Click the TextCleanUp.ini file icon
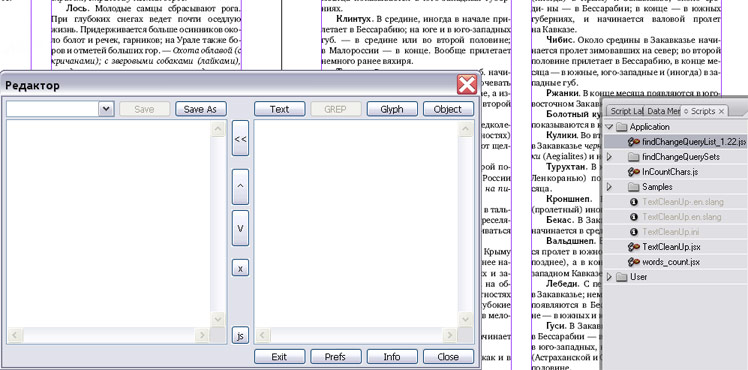Viewport: 748px width, 370px height. pos(634,232)
